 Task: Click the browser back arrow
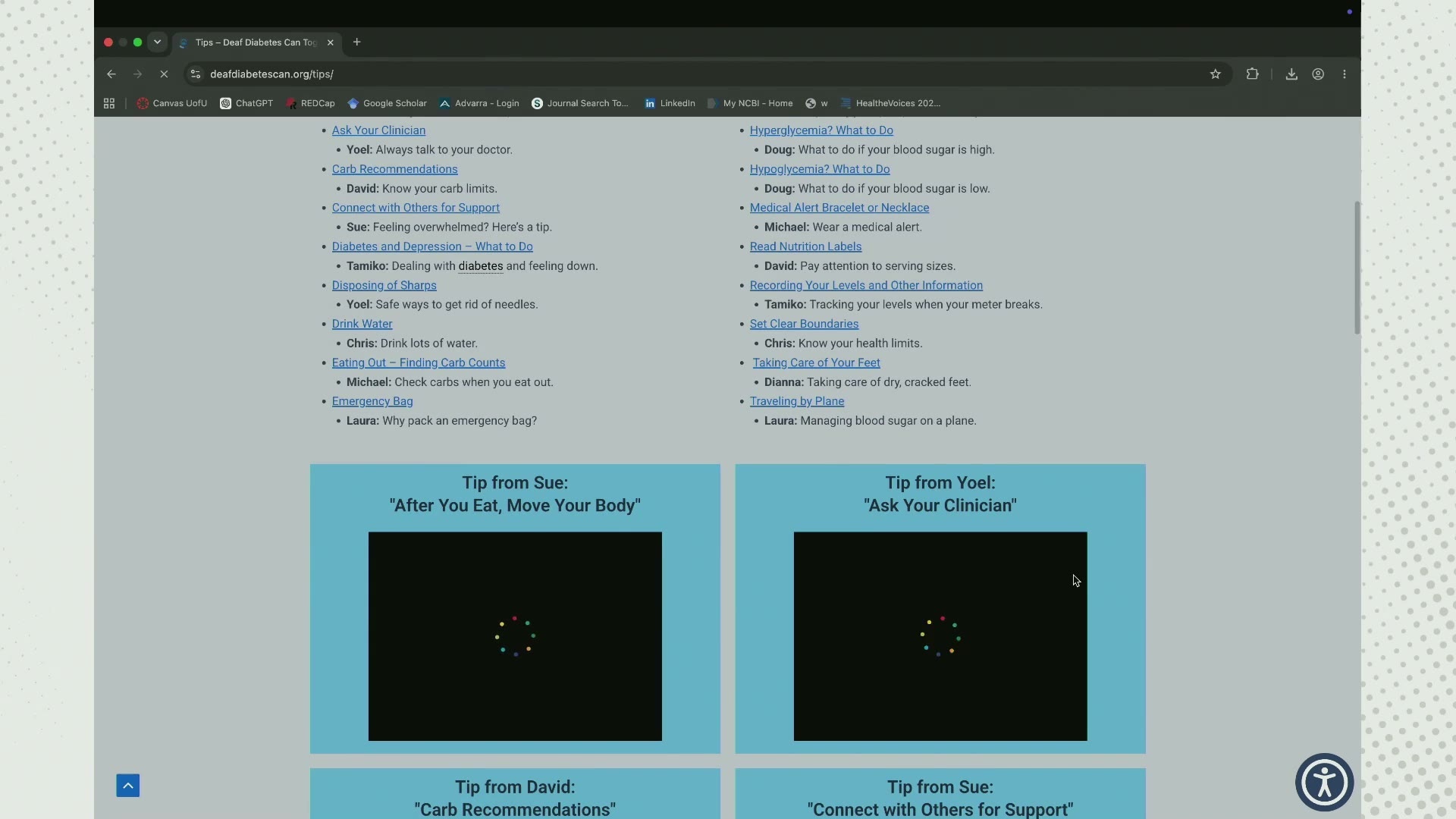[111, 74]
